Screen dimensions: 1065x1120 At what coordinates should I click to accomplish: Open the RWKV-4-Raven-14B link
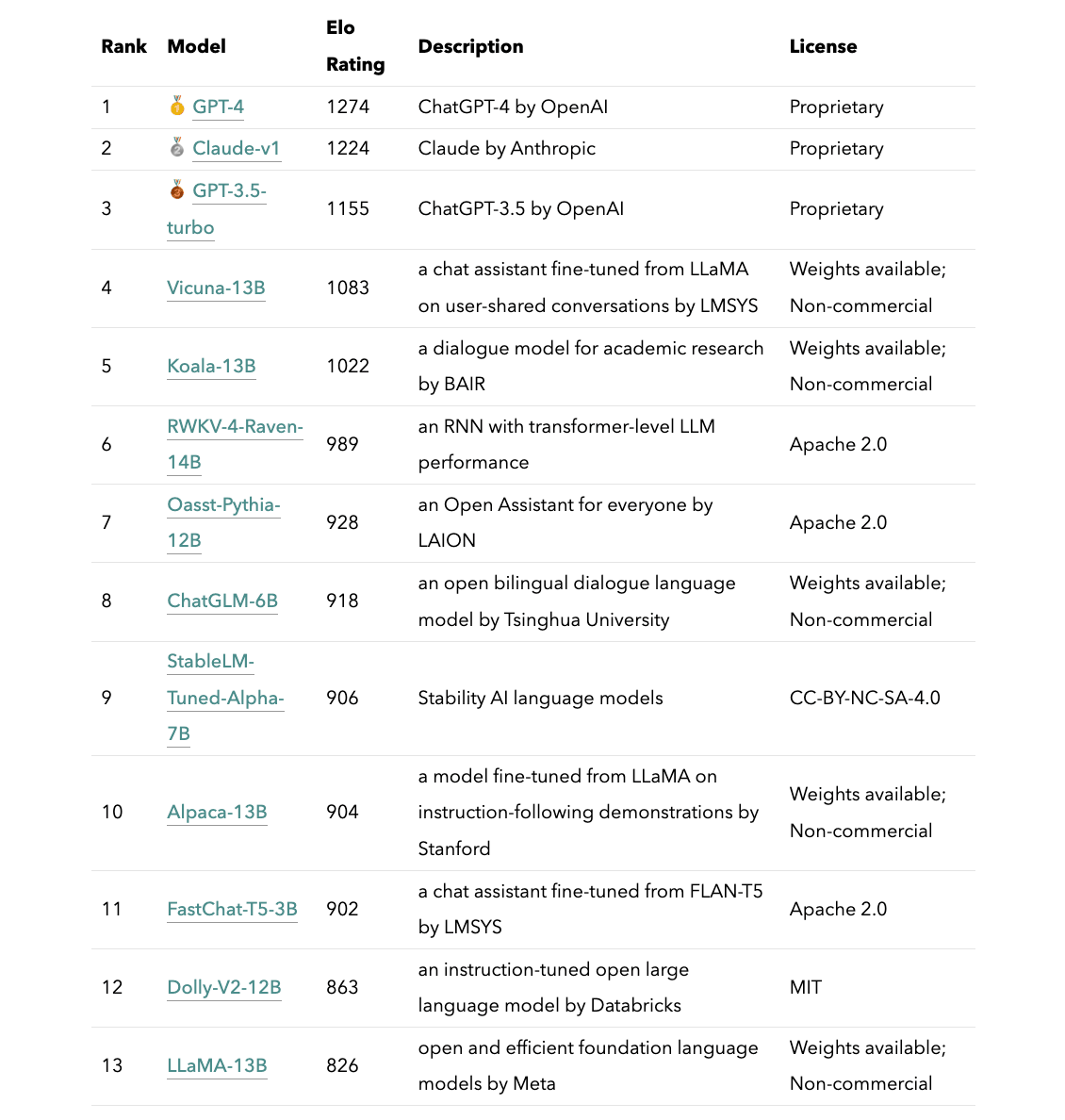235,444
